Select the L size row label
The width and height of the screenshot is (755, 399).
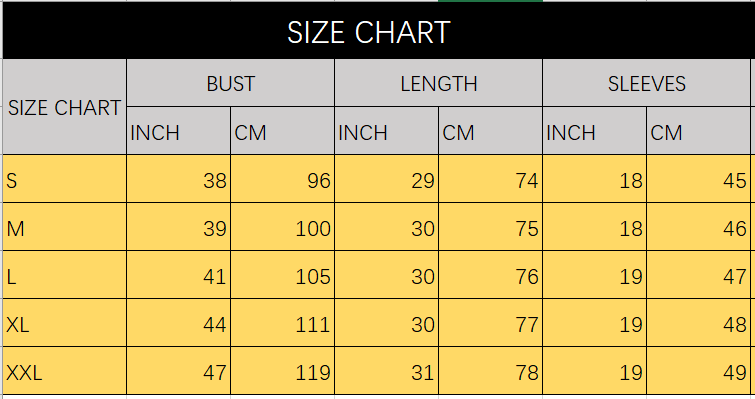[x=65, y=275]
